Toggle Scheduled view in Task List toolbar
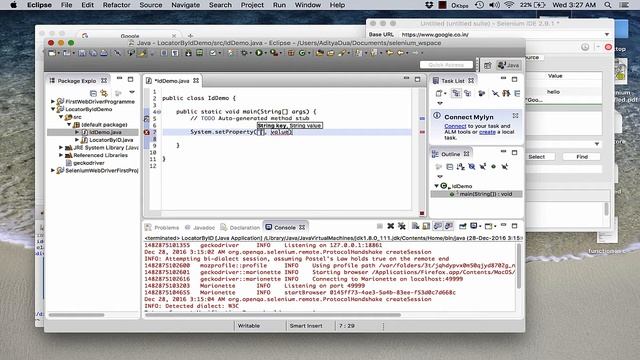 point(467,93)
